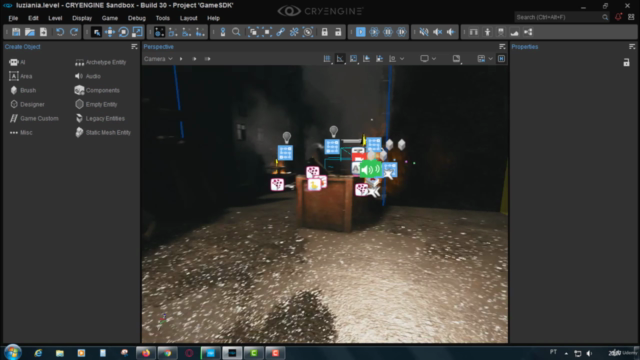Select the Designer object category

[x=27, y=104]
